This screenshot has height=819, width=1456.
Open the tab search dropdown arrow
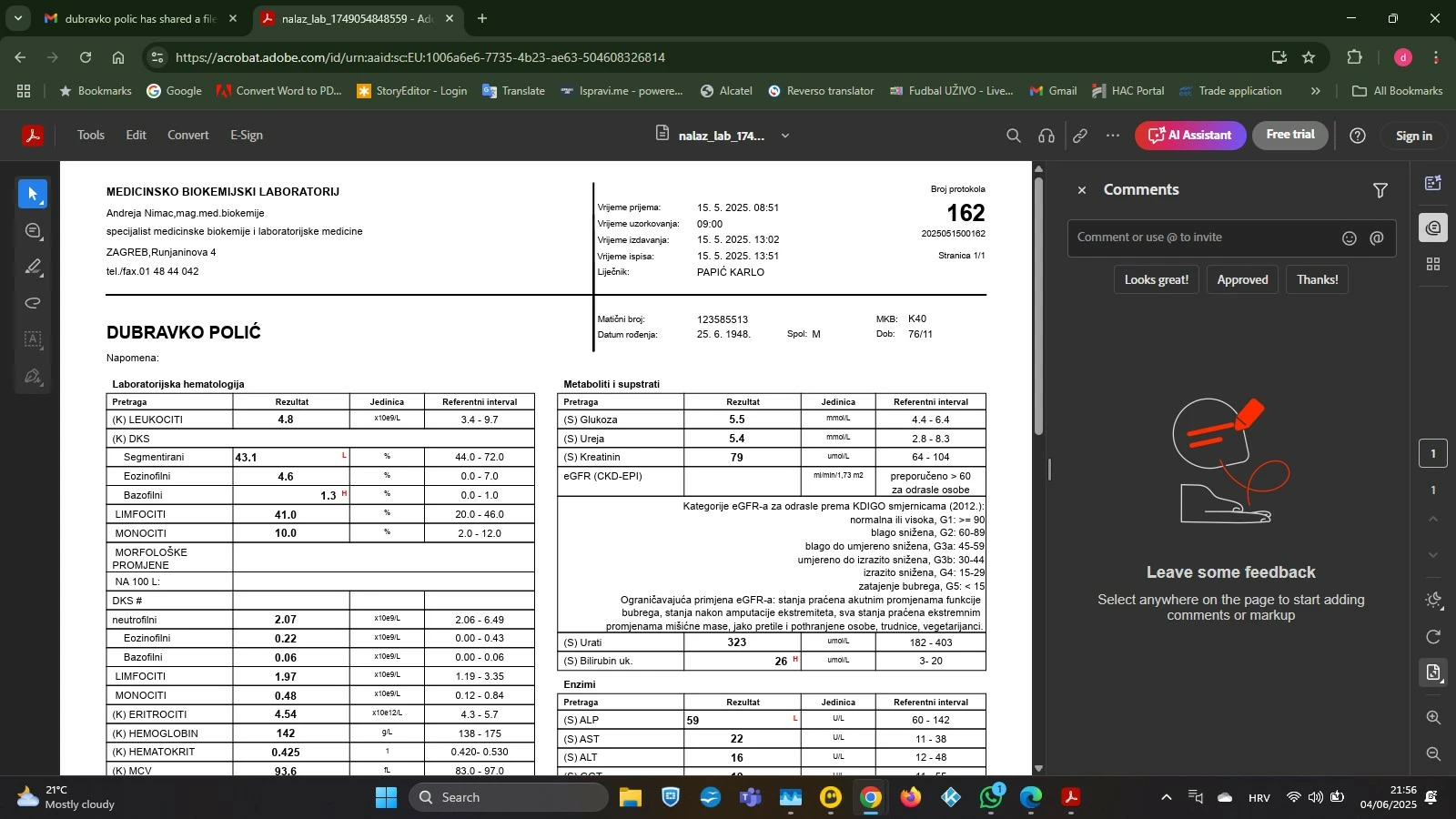17,18
